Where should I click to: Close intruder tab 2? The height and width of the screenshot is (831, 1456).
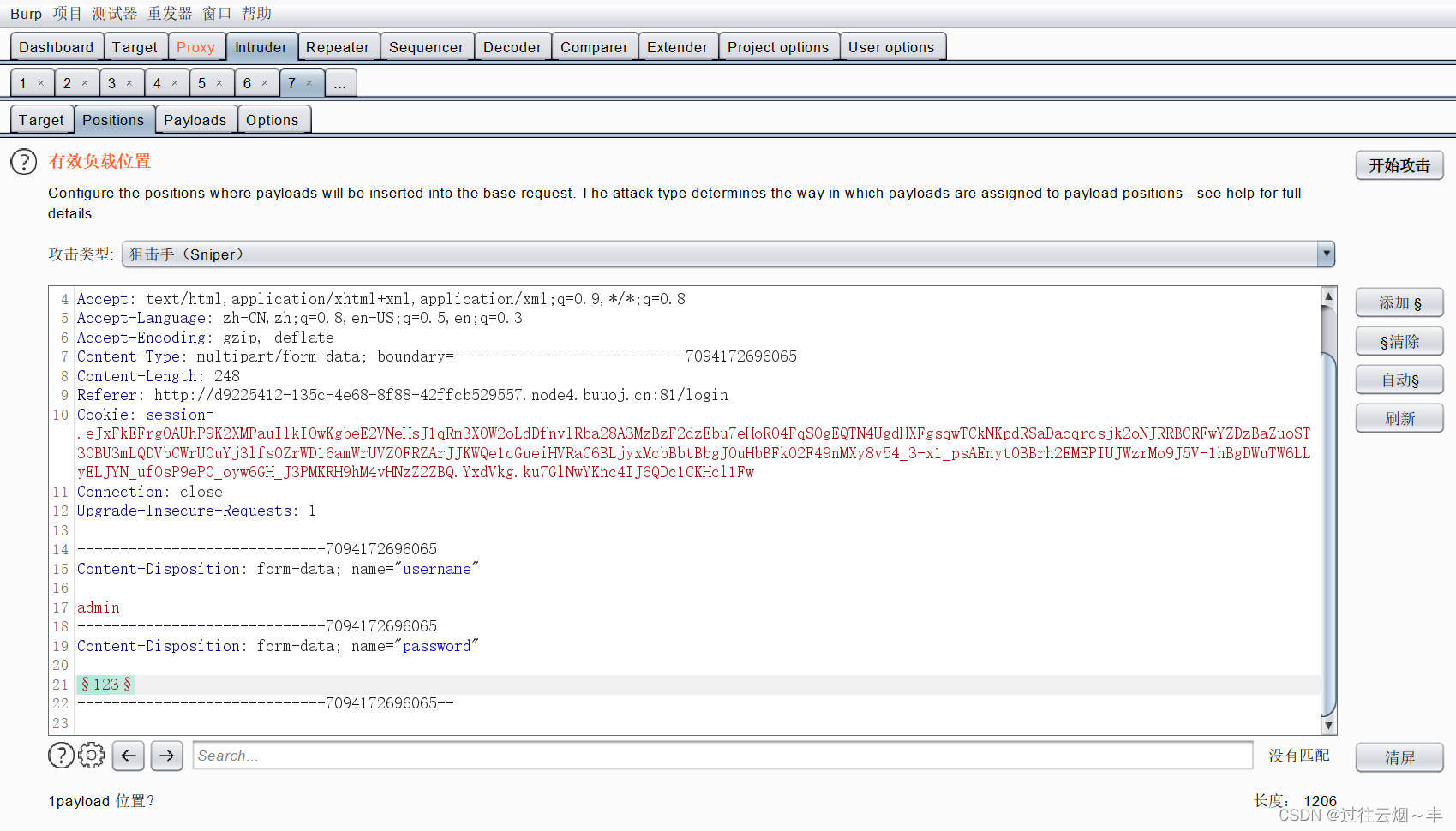pyautogui.click(x=85, y=83)
